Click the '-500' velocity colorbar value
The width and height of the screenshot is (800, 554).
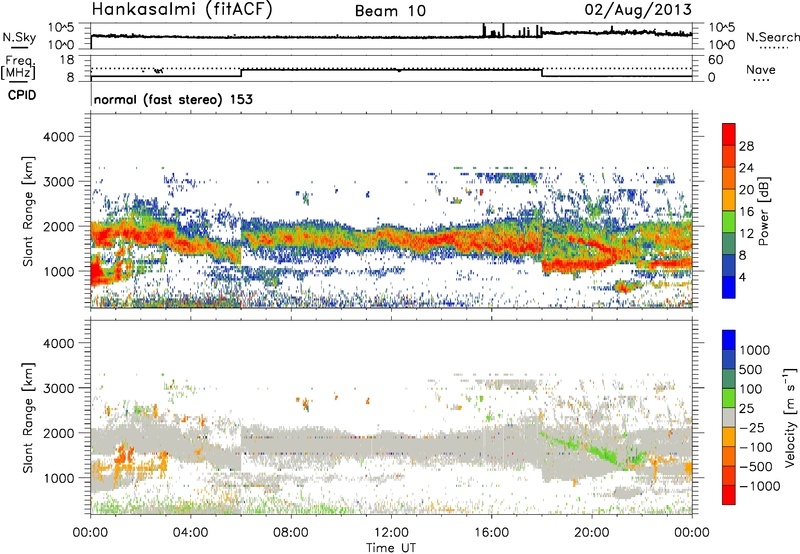click(756, 467)
